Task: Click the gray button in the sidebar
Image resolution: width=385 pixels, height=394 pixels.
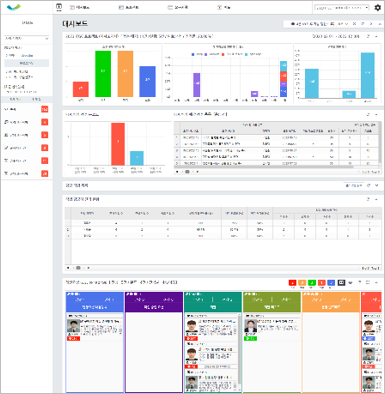Action: coord(27,63)
